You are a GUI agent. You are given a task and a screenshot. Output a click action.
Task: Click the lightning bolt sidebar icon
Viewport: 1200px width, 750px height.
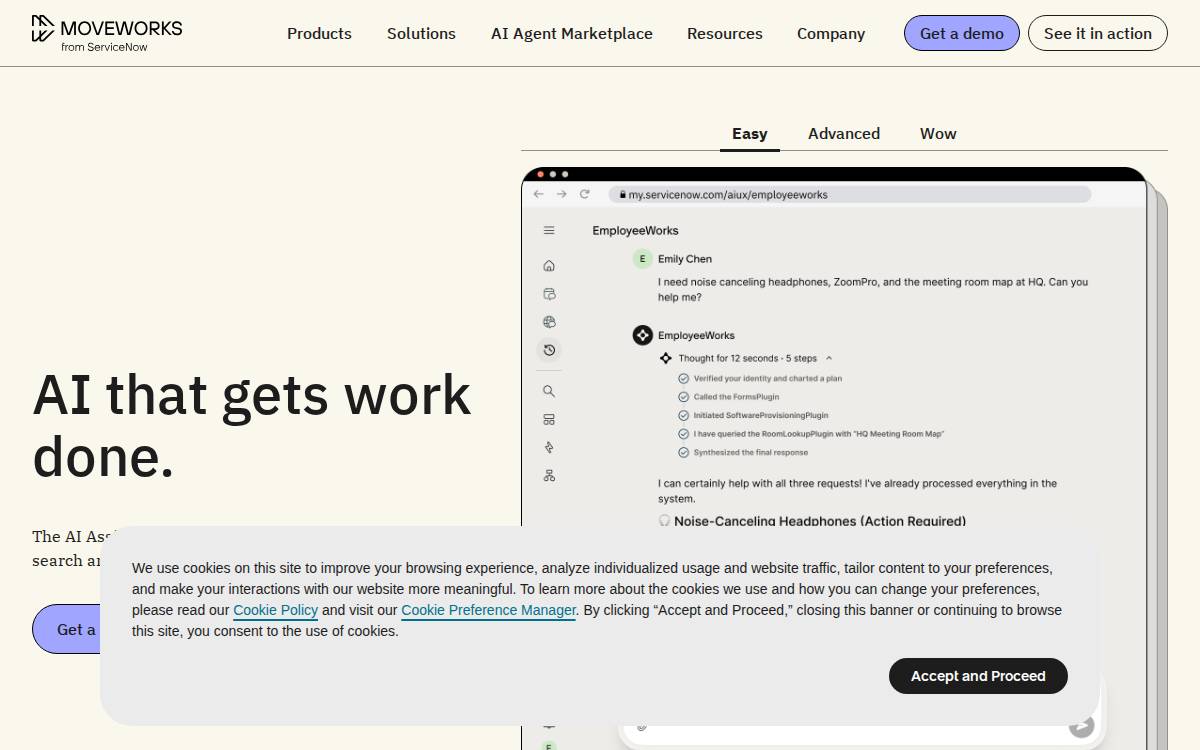[x=549, y=447]
